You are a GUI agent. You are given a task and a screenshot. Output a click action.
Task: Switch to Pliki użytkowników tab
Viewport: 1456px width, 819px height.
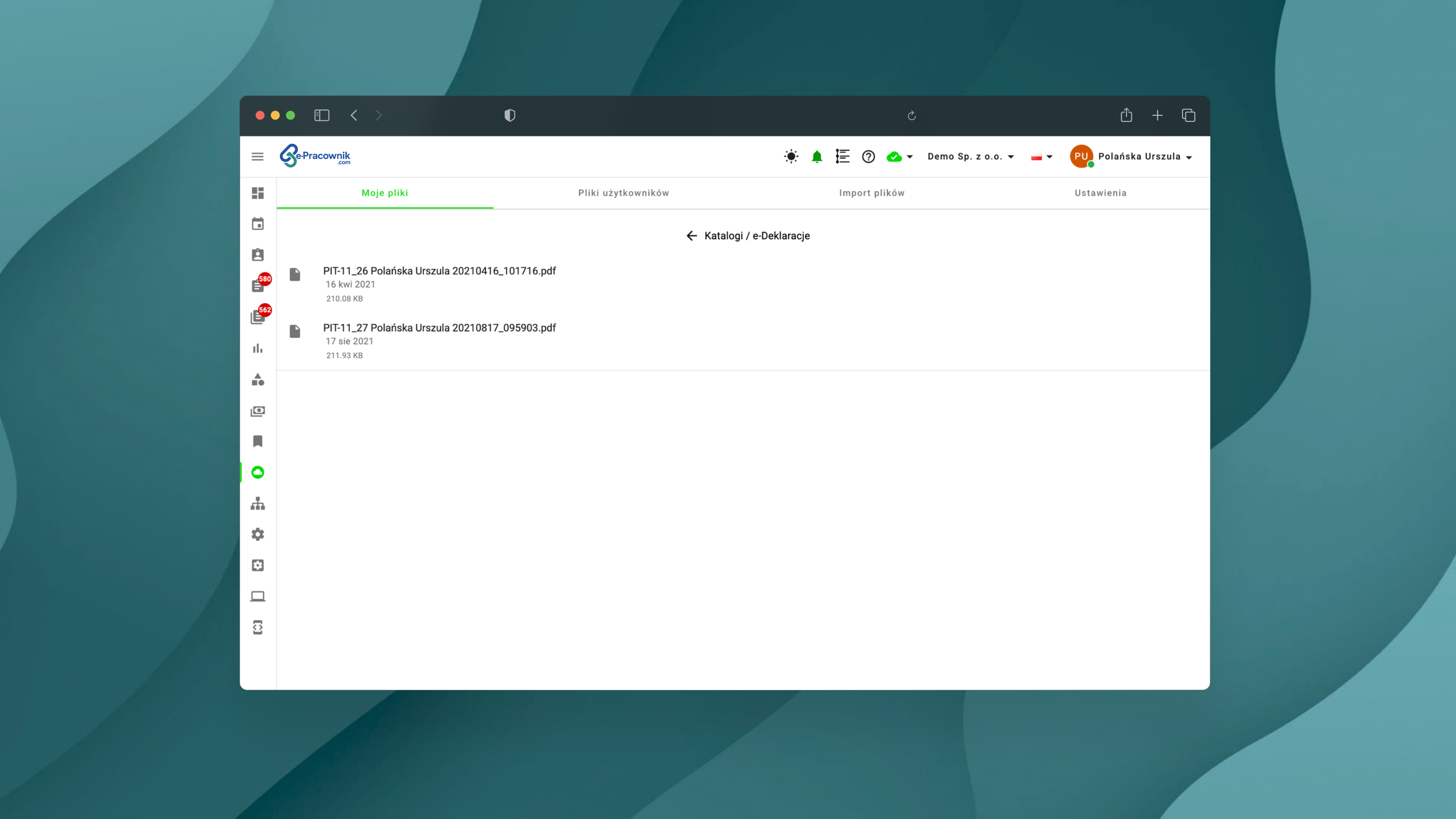click(623, 193)
